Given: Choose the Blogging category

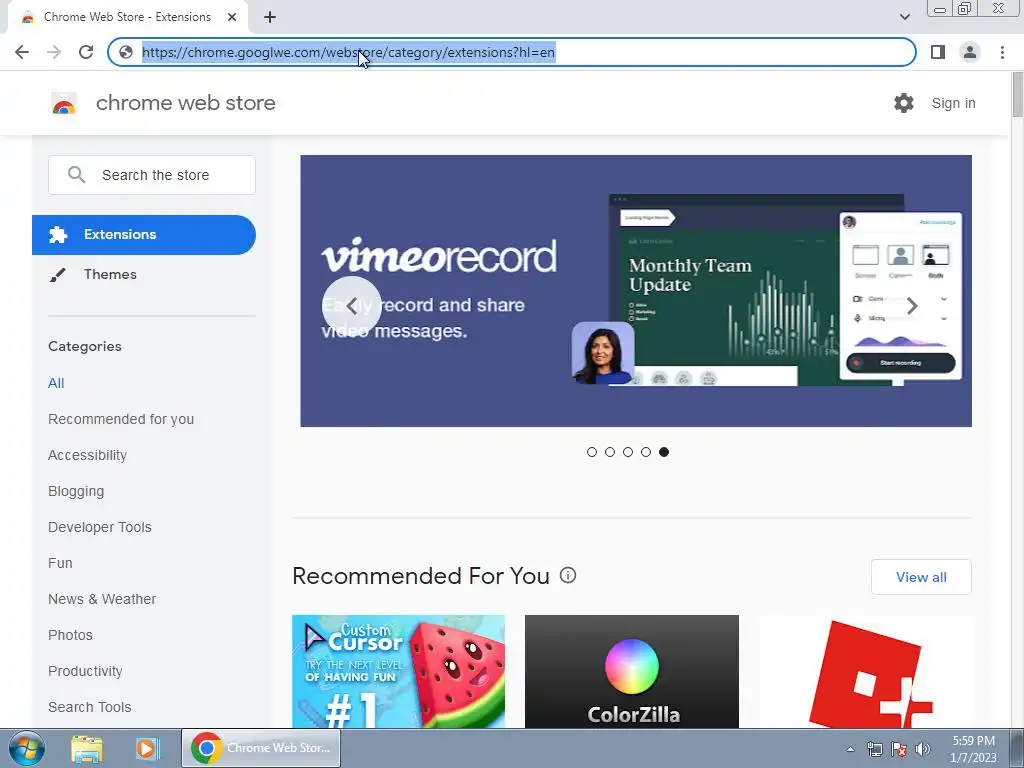Looking at the screenshot, I should tap(76, 491).
